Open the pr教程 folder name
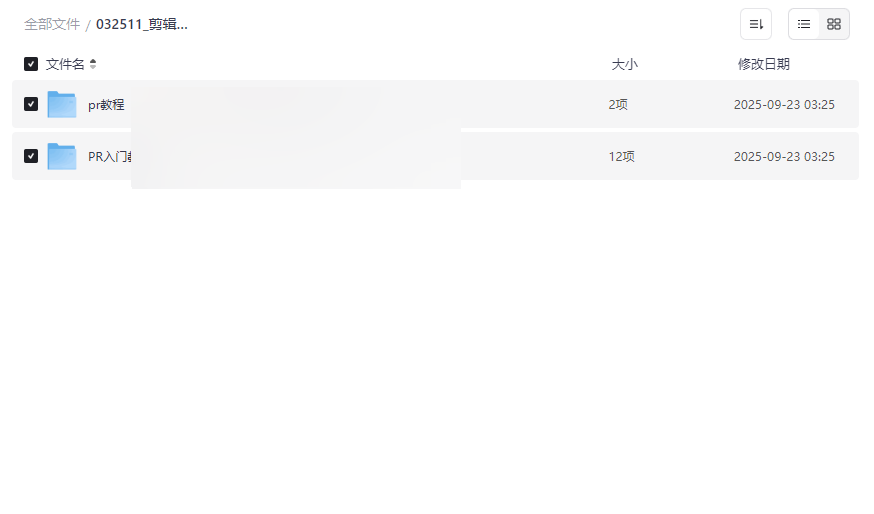Image resolution: width=874 pixels, height=514 pixels. (x=106, y=104)
